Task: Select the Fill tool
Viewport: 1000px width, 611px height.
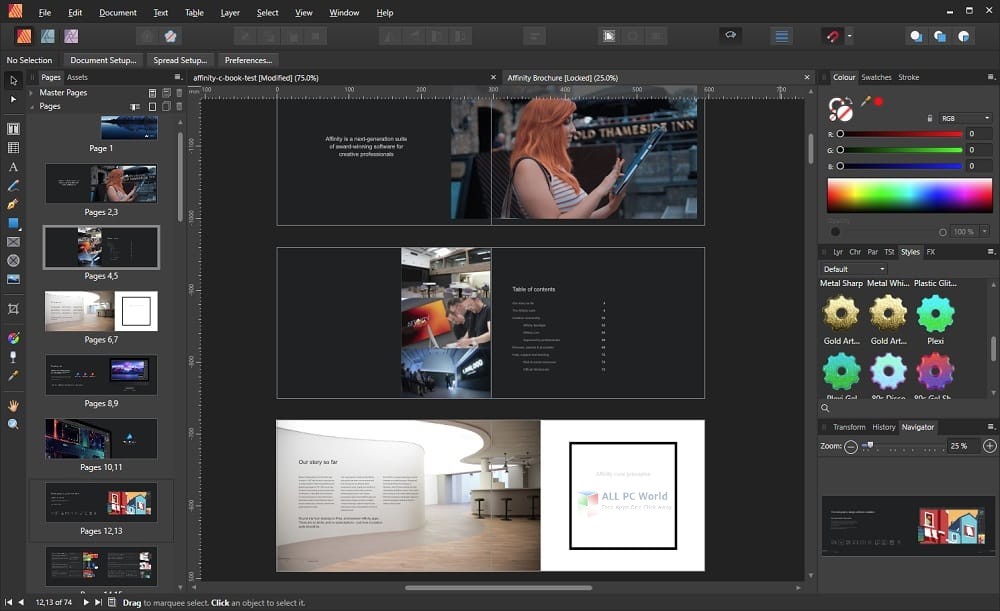Action: (x=13, y=338)
